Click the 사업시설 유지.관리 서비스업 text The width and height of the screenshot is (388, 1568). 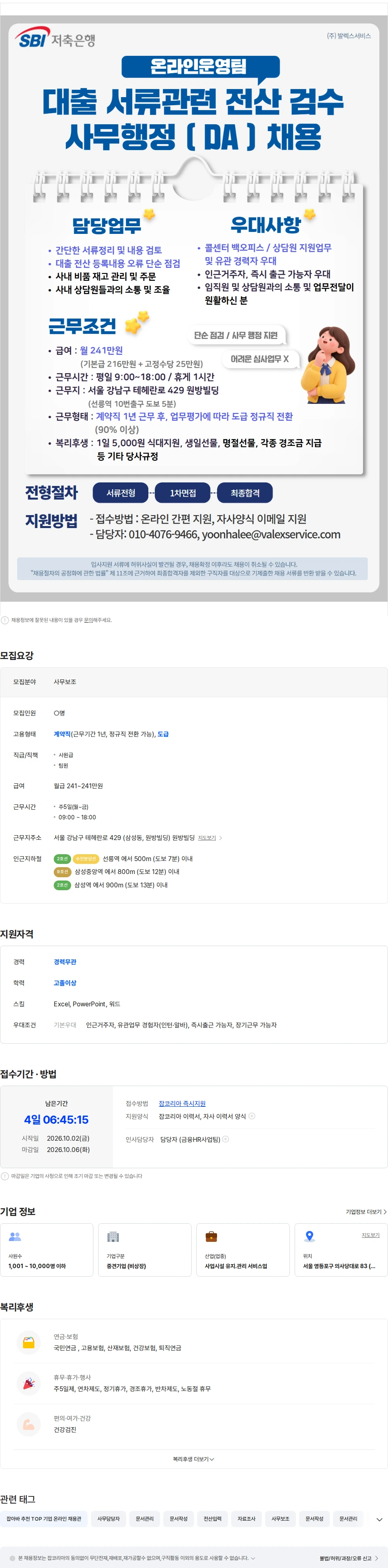click(x=236, y=1266)
